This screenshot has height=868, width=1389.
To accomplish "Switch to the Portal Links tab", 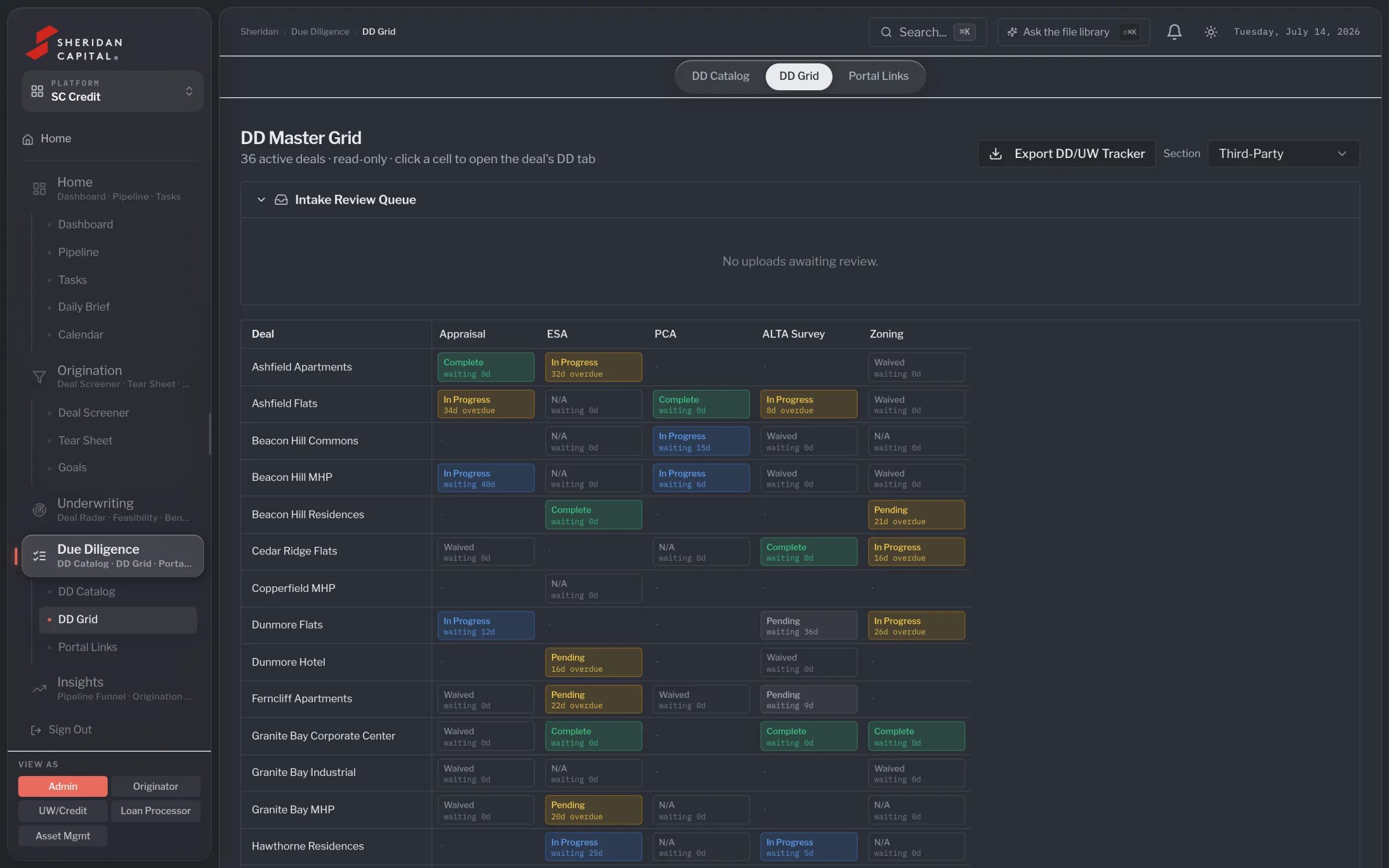I will pos(878,76).
